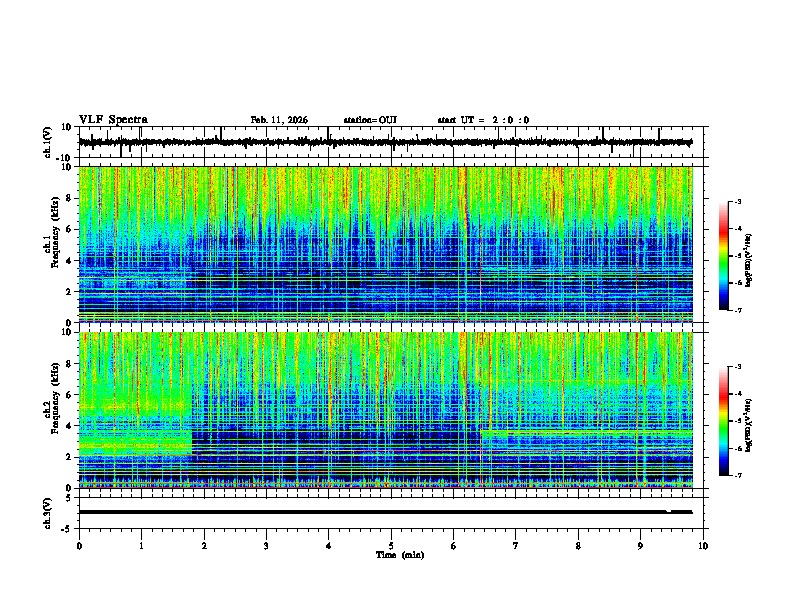Viewport: 792px width, 612px height.
Task: Click the "2" kHz tick of ch.2 spectrogram
Action: coord(69,457)
